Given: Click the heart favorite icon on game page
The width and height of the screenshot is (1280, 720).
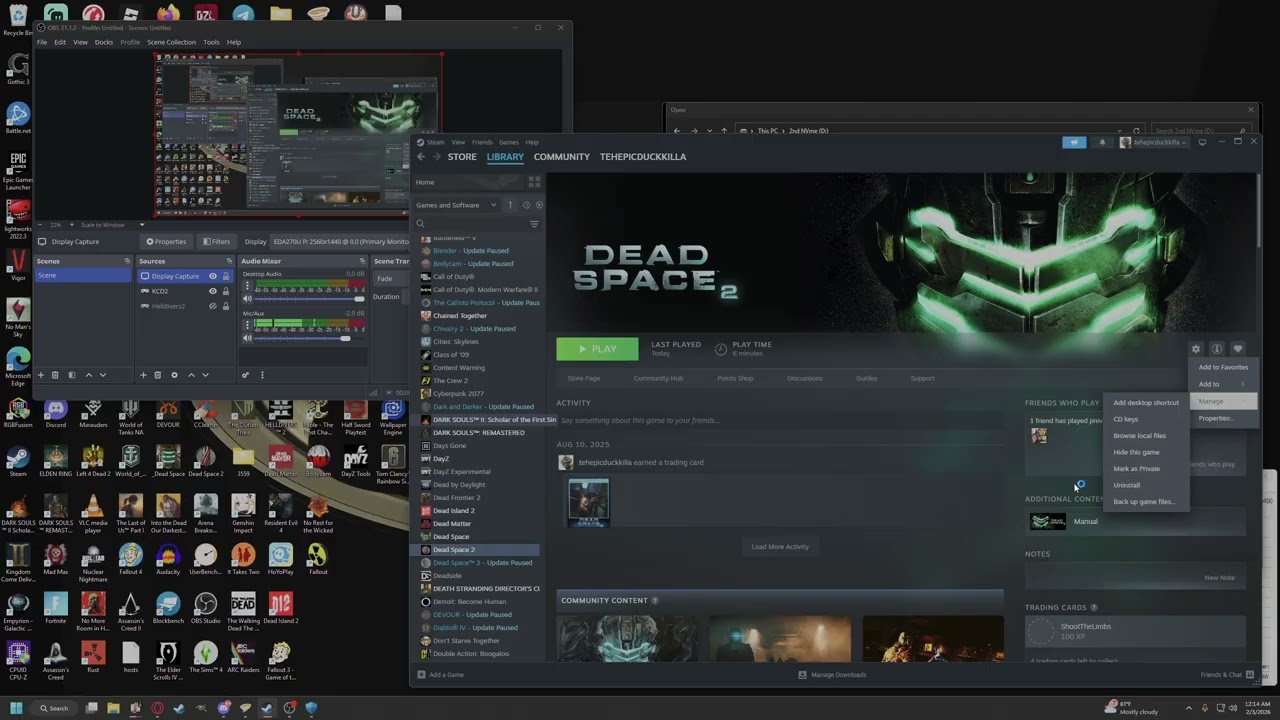Looking at the screenshot, I should [x=1237, y=349].
